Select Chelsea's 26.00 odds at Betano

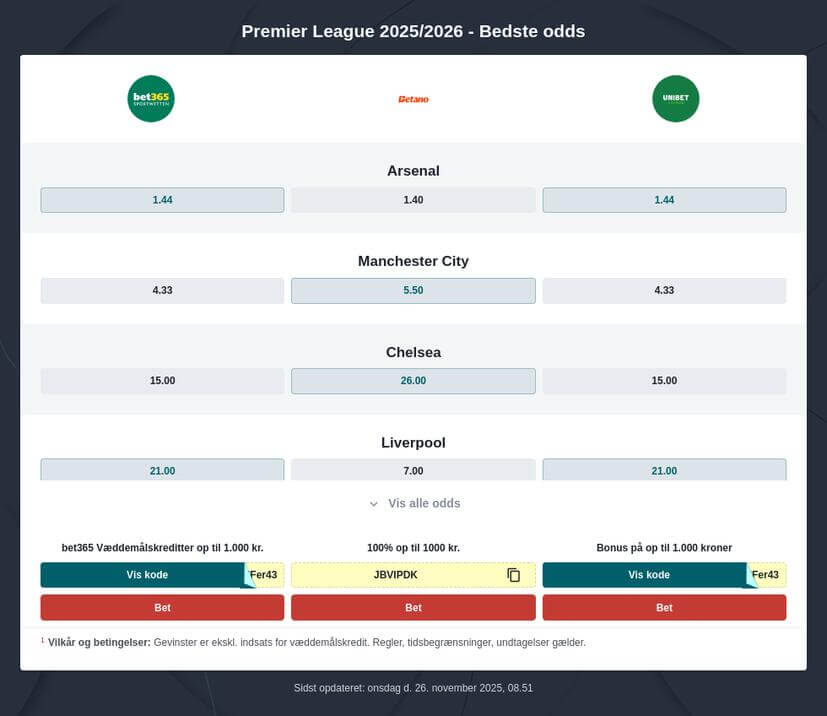[413, 380]
